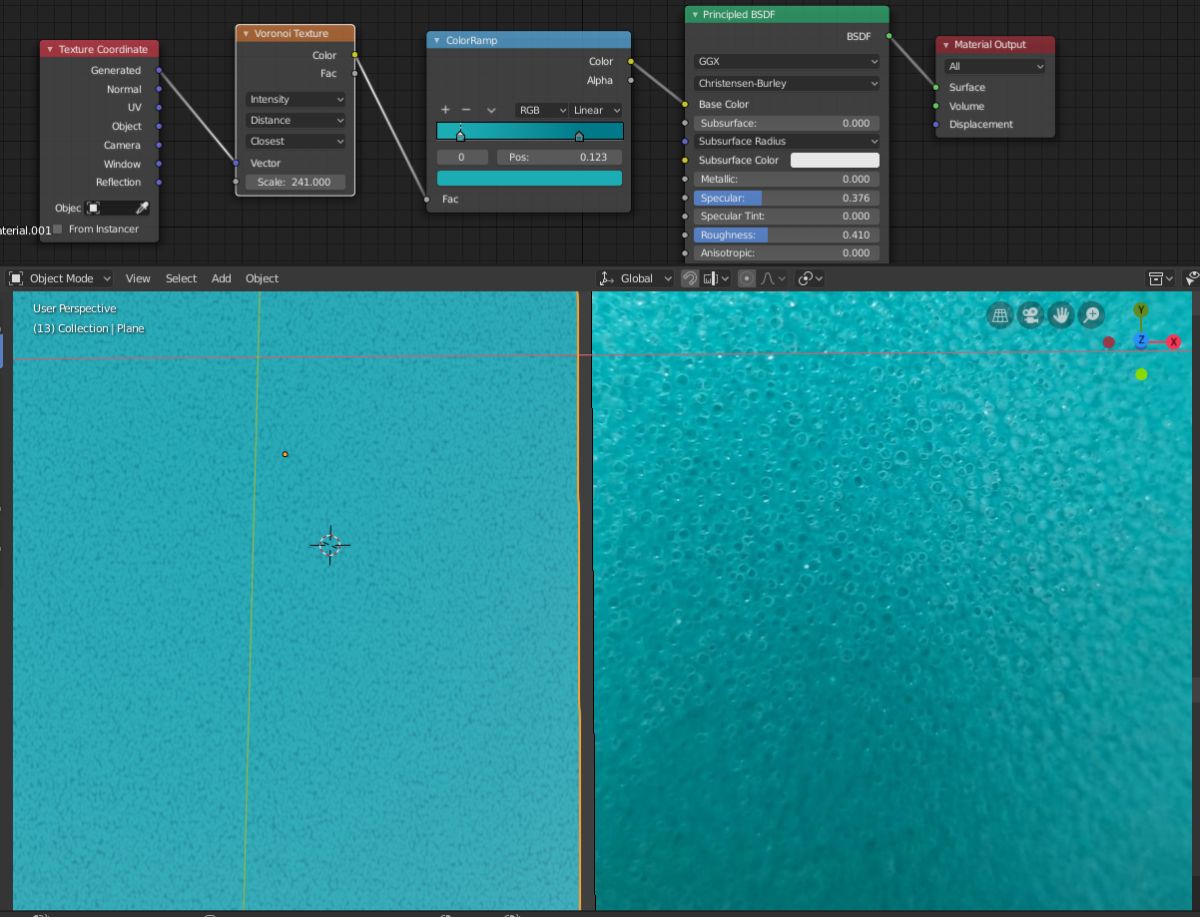1200x917 pixels.
Task: Click the bright green negative Y gizmo dot
Action: coord(1141,374)
